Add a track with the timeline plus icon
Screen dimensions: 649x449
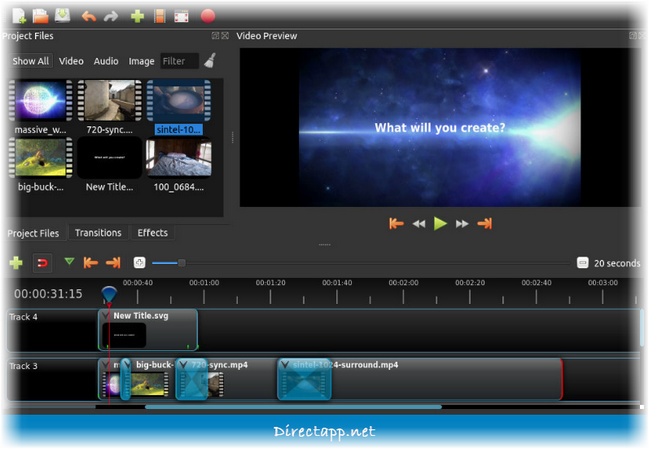click(x=16, y=263)
